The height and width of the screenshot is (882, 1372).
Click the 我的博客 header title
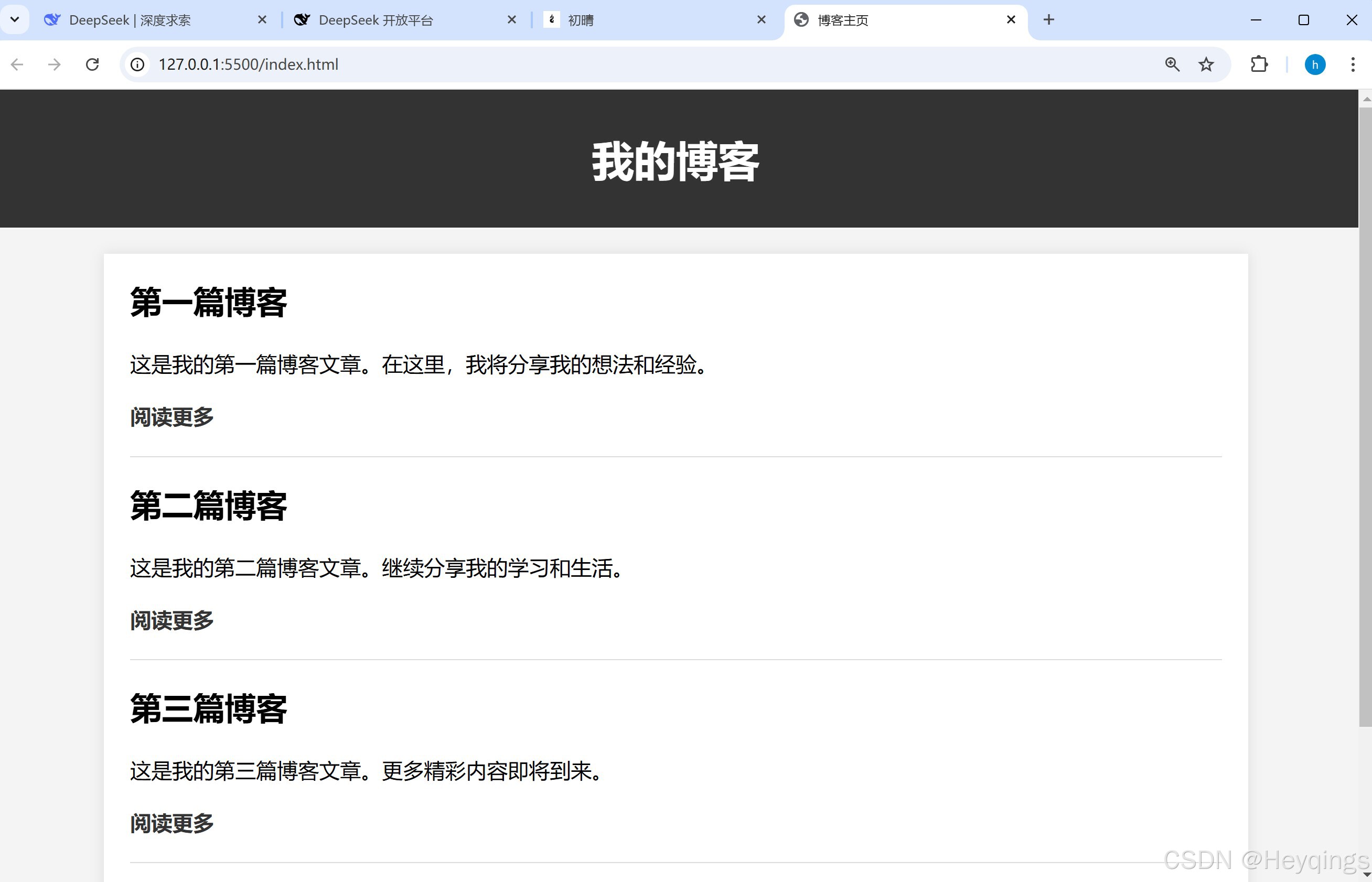tap(676, 162)
